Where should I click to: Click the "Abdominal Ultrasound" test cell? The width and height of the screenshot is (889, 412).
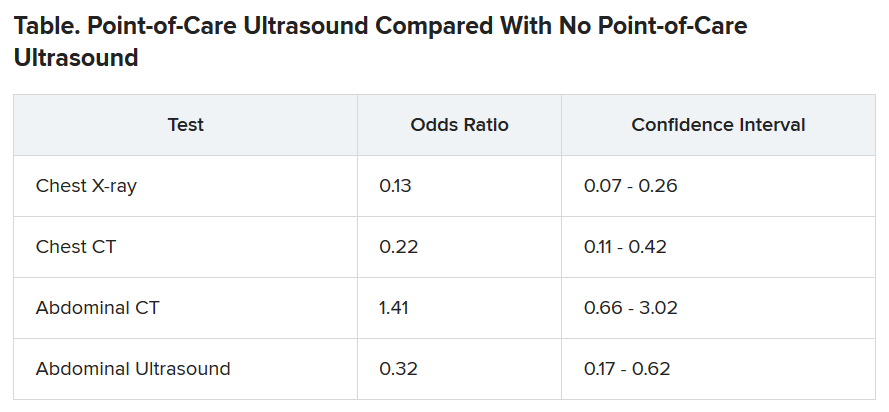coord(133,369)
